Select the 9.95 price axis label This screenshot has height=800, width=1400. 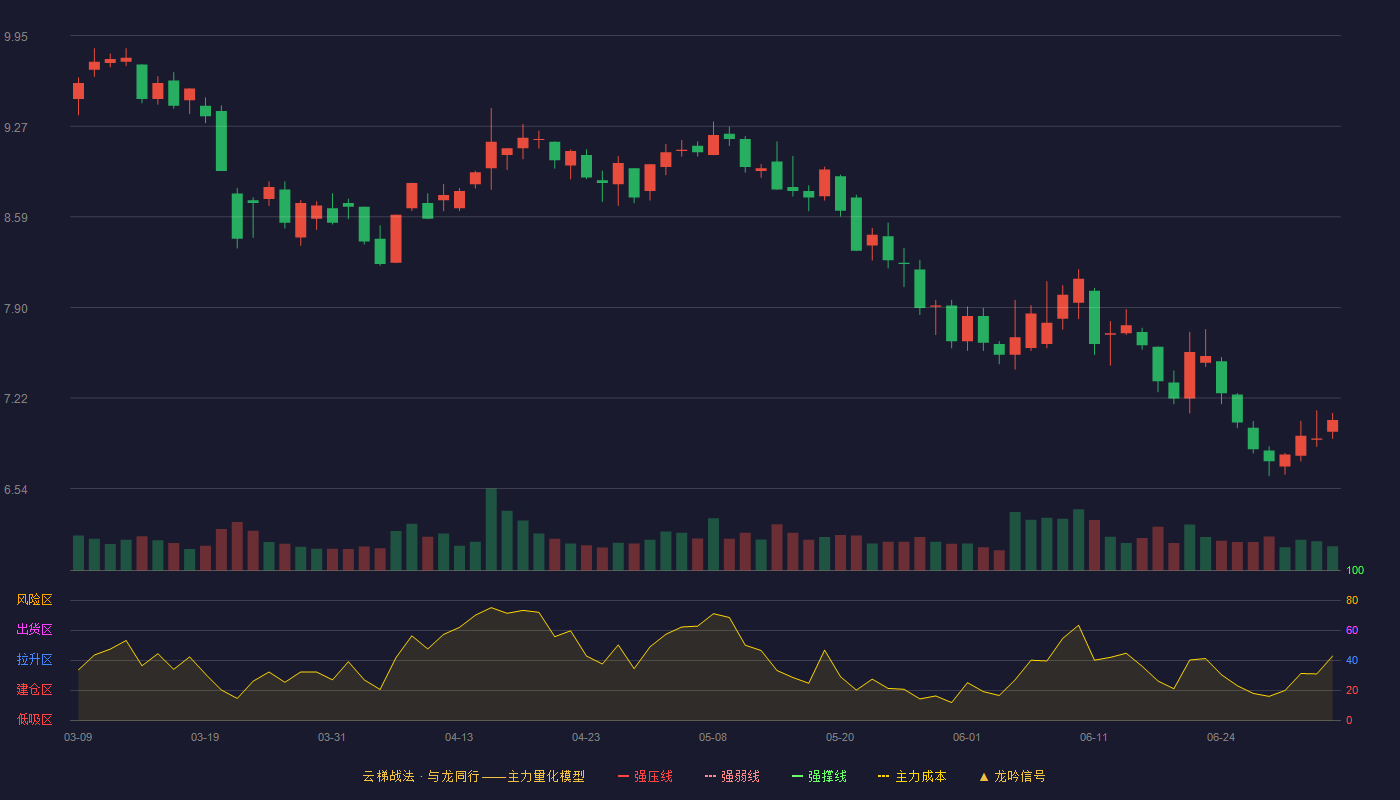(x=16, y=37)
